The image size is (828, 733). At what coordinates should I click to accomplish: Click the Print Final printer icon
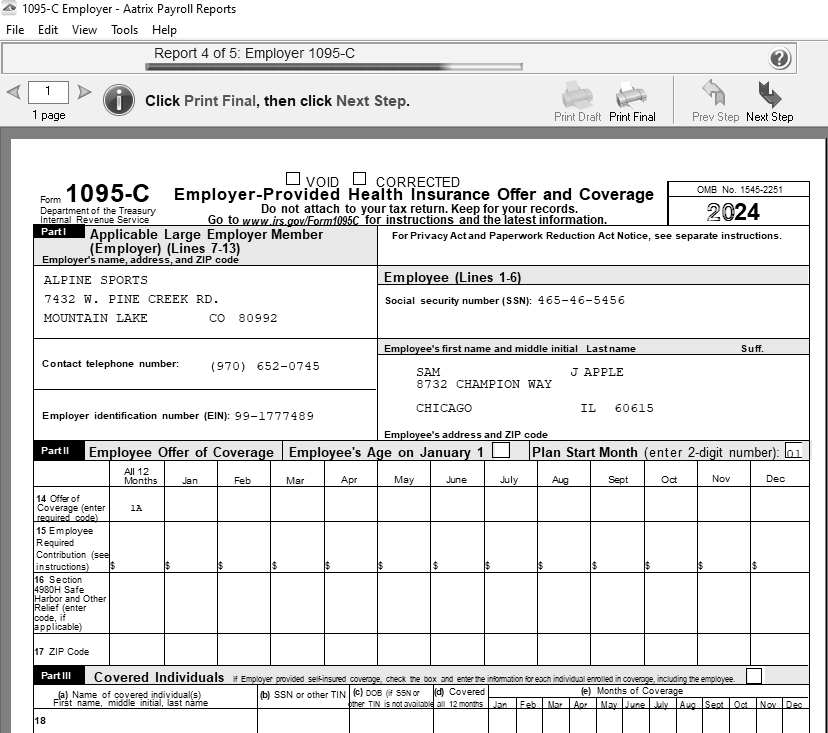pyautogui.click(x=631, y=95)
